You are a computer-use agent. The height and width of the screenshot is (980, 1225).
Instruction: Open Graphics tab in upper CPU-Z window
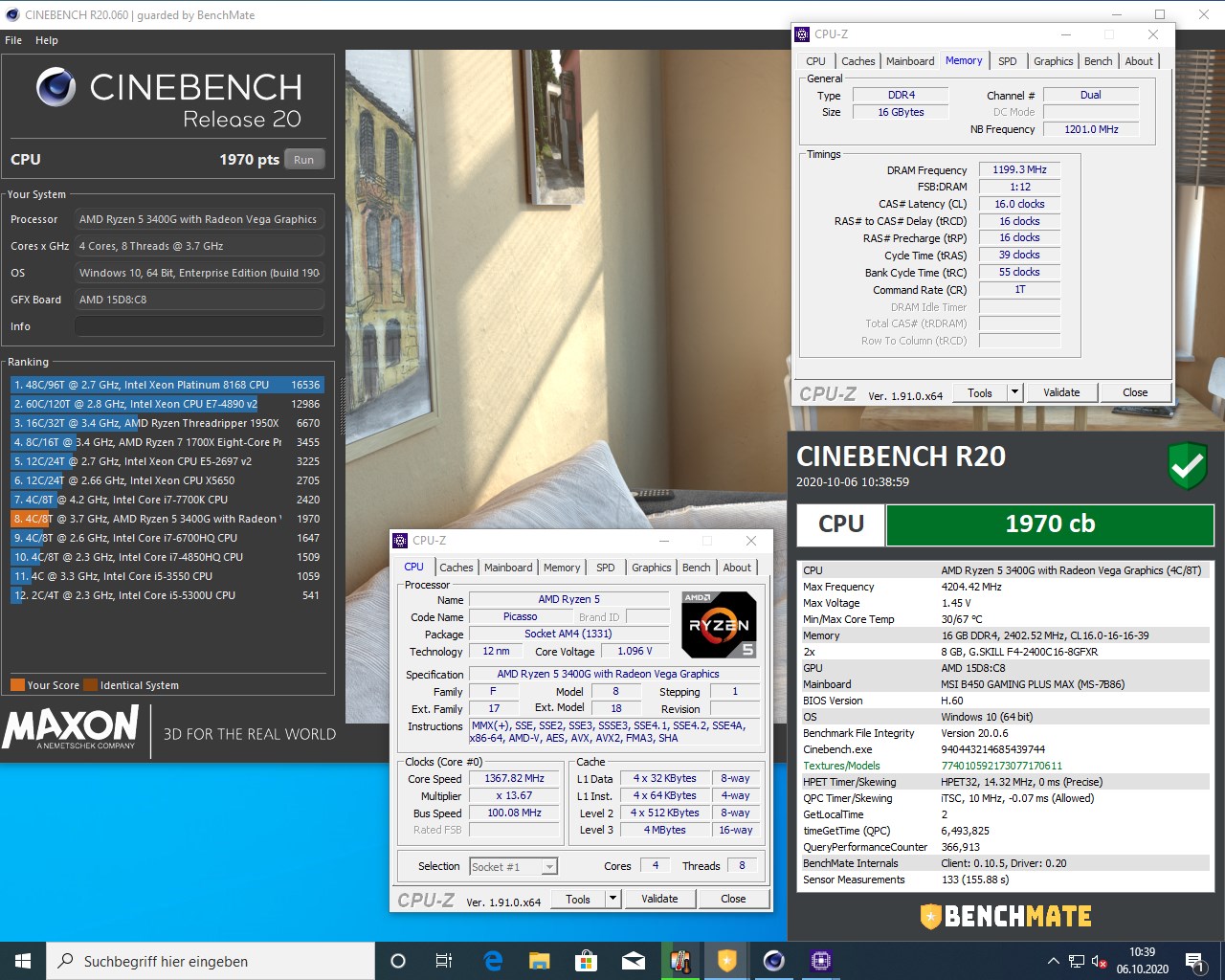pos(1054,61)
